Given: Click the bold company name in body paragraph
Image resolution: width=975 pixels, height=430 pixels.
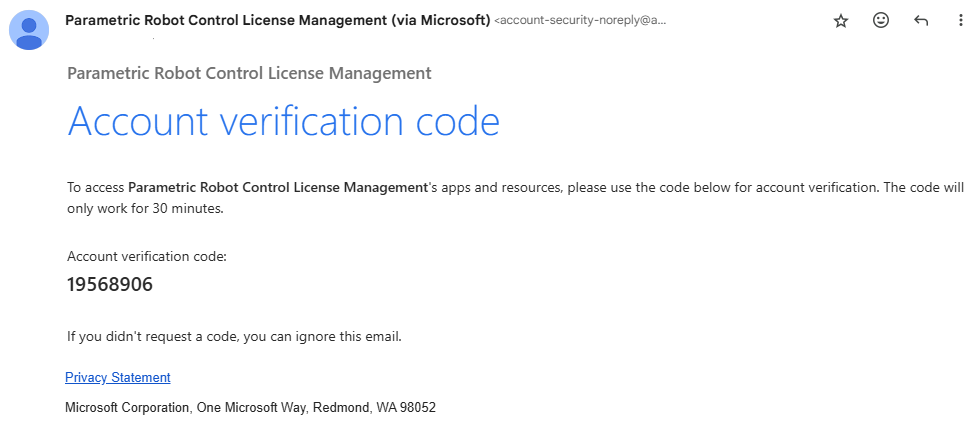Looking at the screenshot, I should [x=277, y=187].
